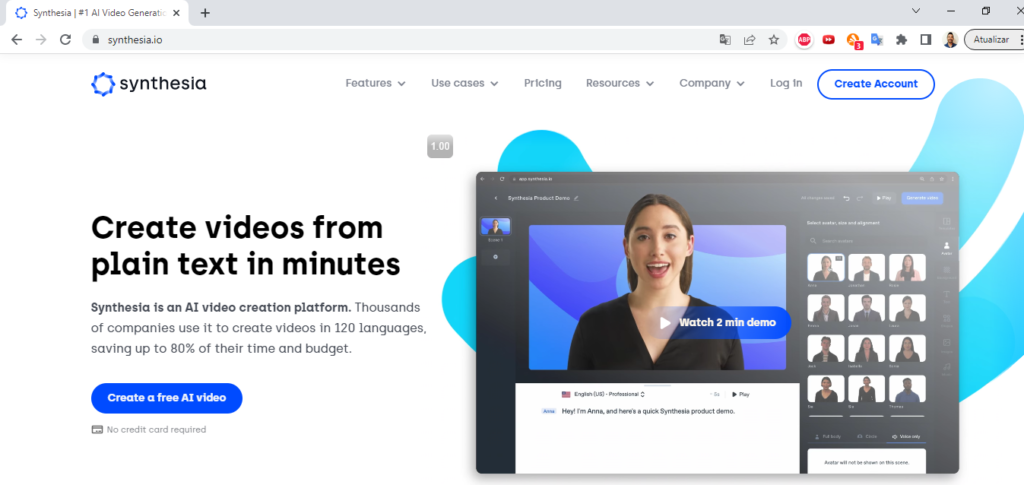The height and width of the screenshot is (485, 1024).
Task: Share this page via share icon
Action: 749,40
